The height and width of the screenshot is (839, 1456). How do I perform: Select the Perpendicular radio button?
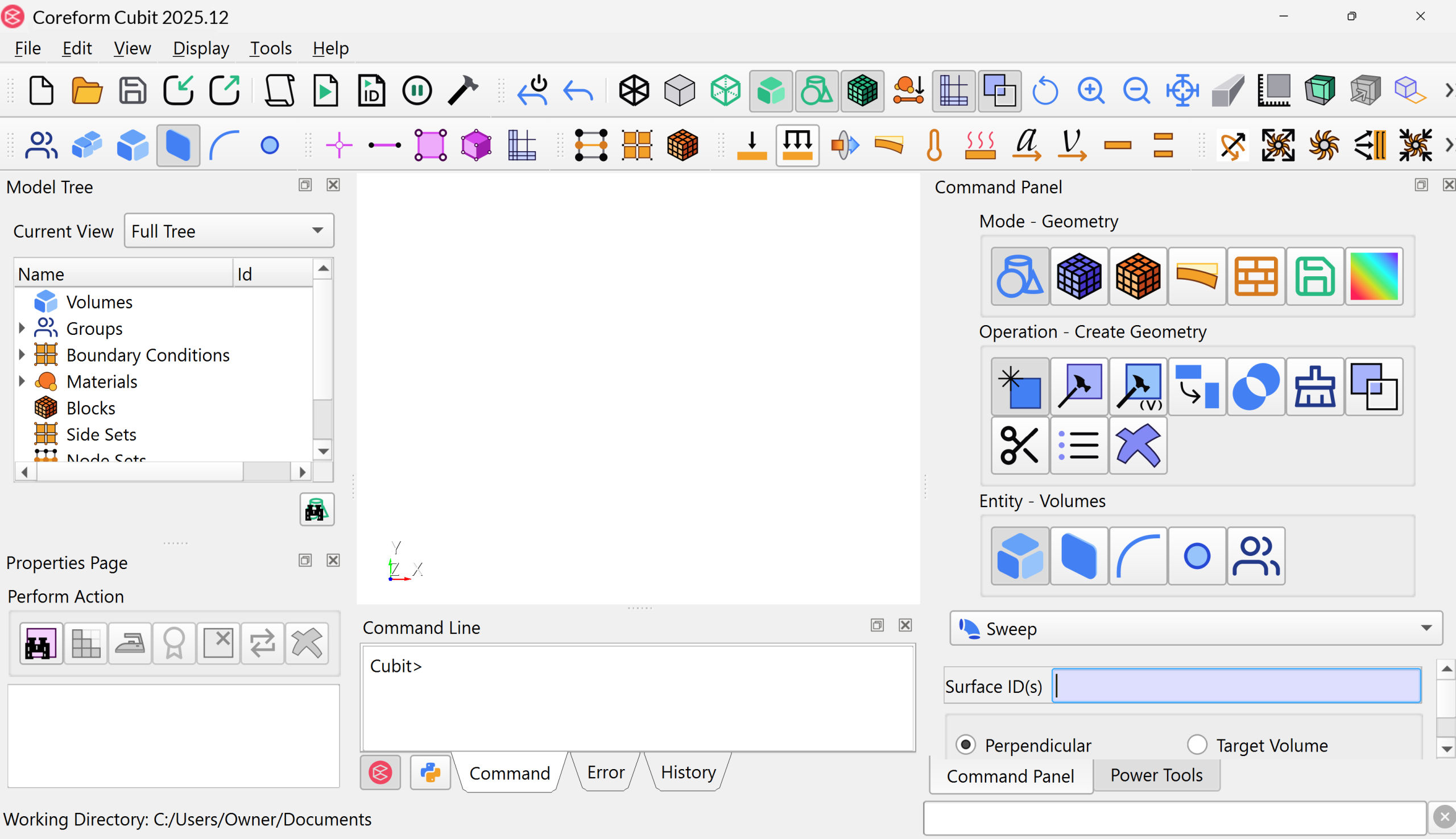pos(966,745)
